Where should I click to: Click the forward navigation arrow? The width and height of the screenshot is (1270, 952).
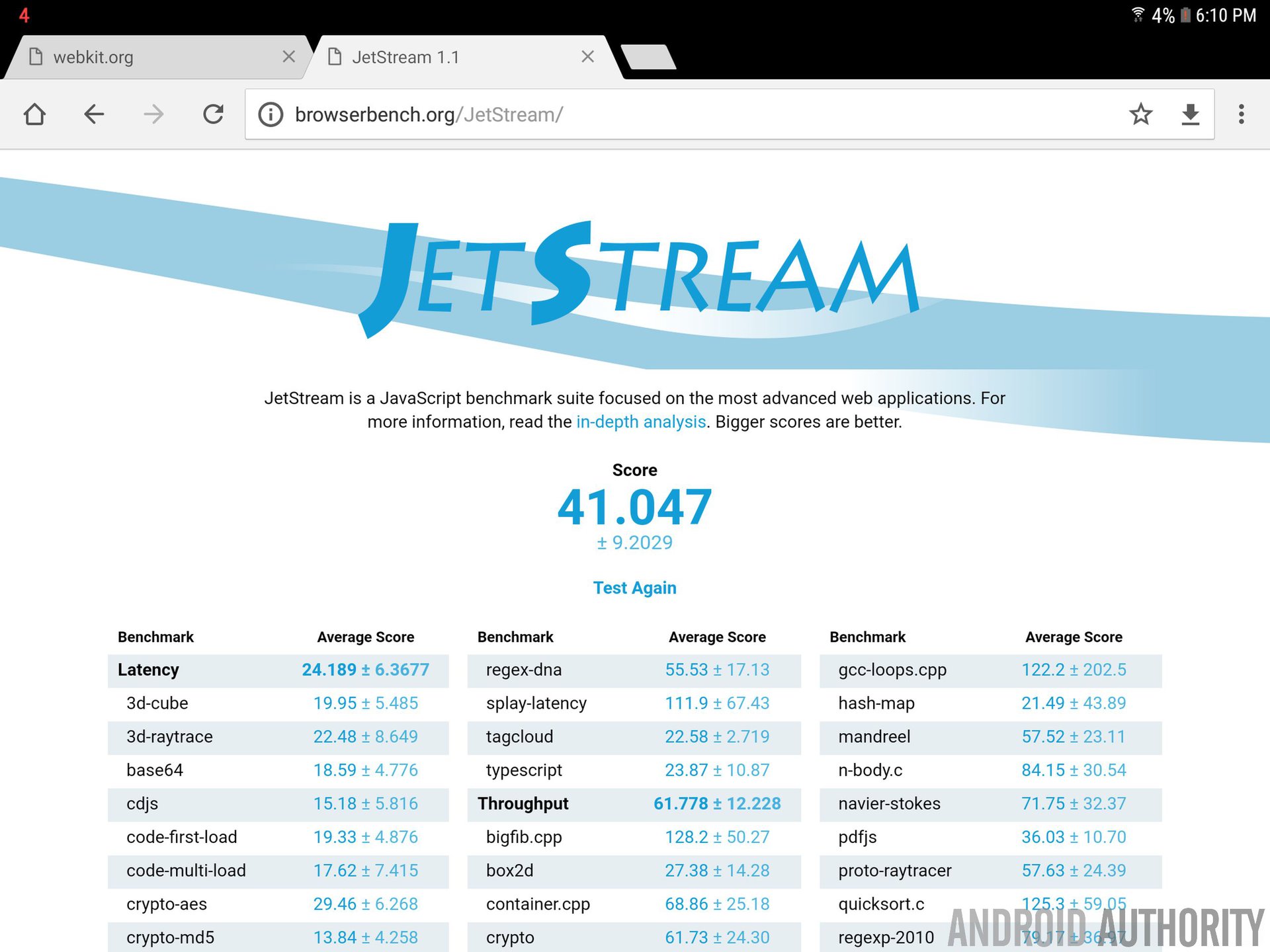[153, 114]
